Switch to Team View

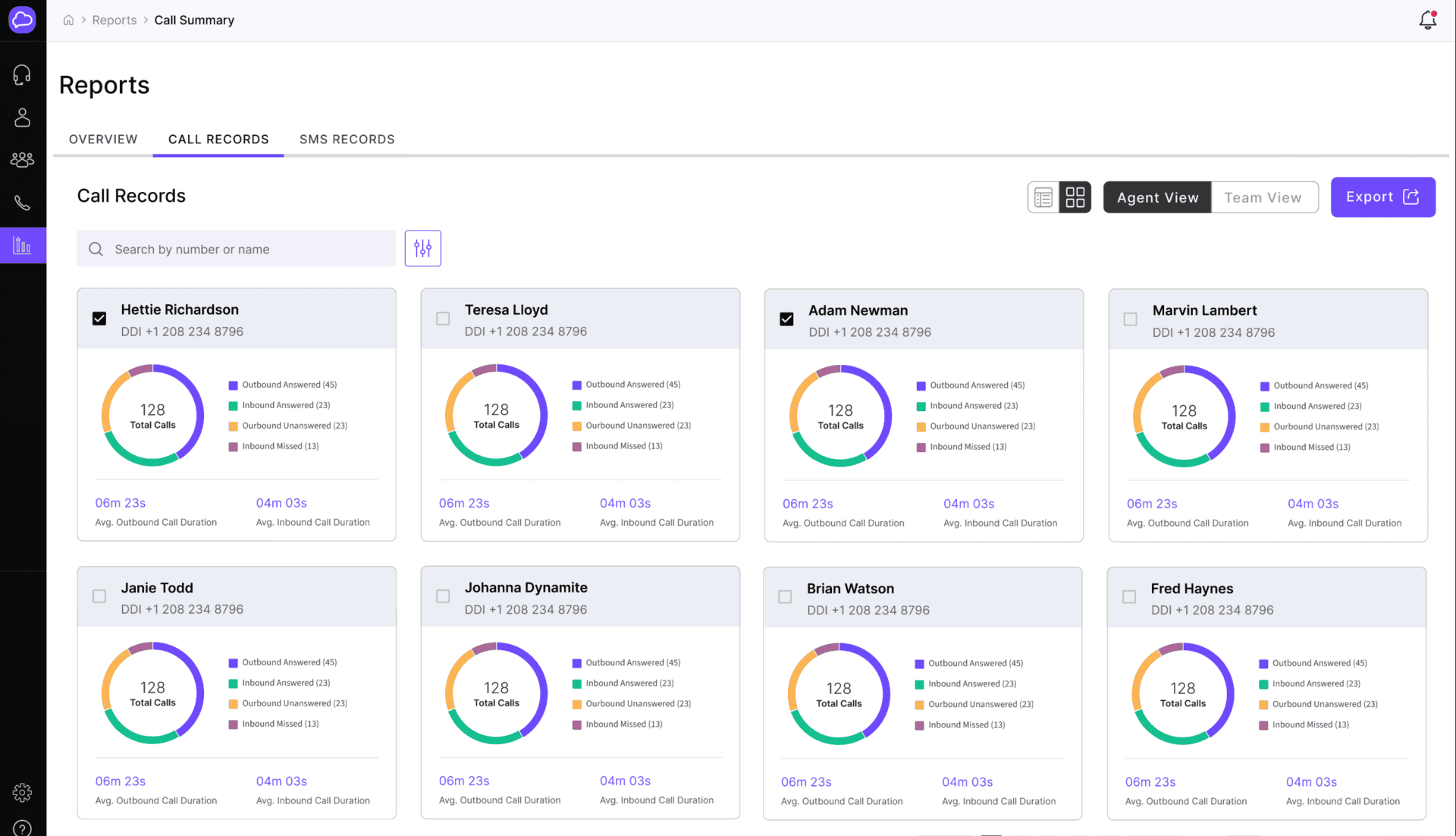[1263, 197]
